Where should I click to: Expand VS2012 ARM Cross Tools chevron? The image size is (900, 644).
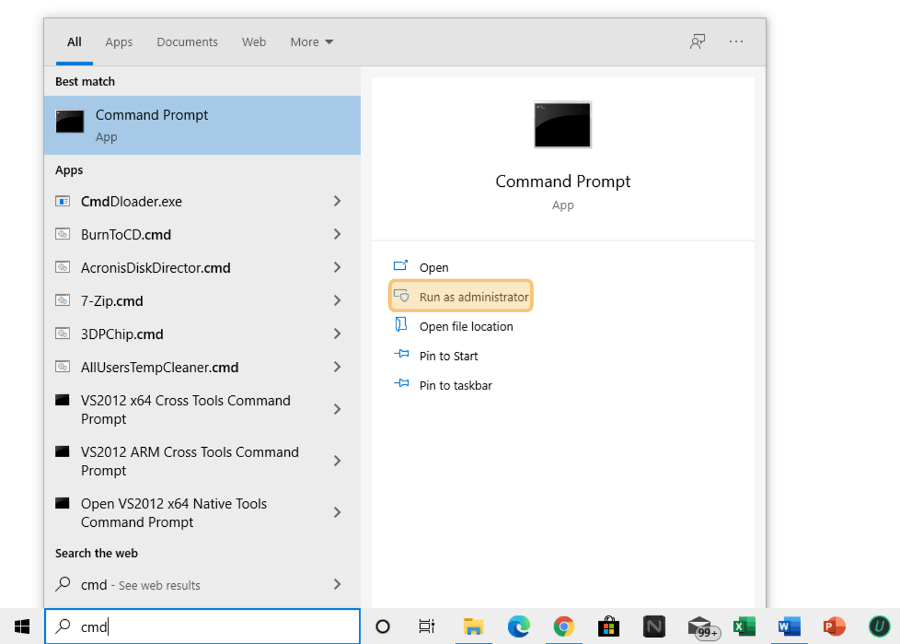[x=338, y=461]
